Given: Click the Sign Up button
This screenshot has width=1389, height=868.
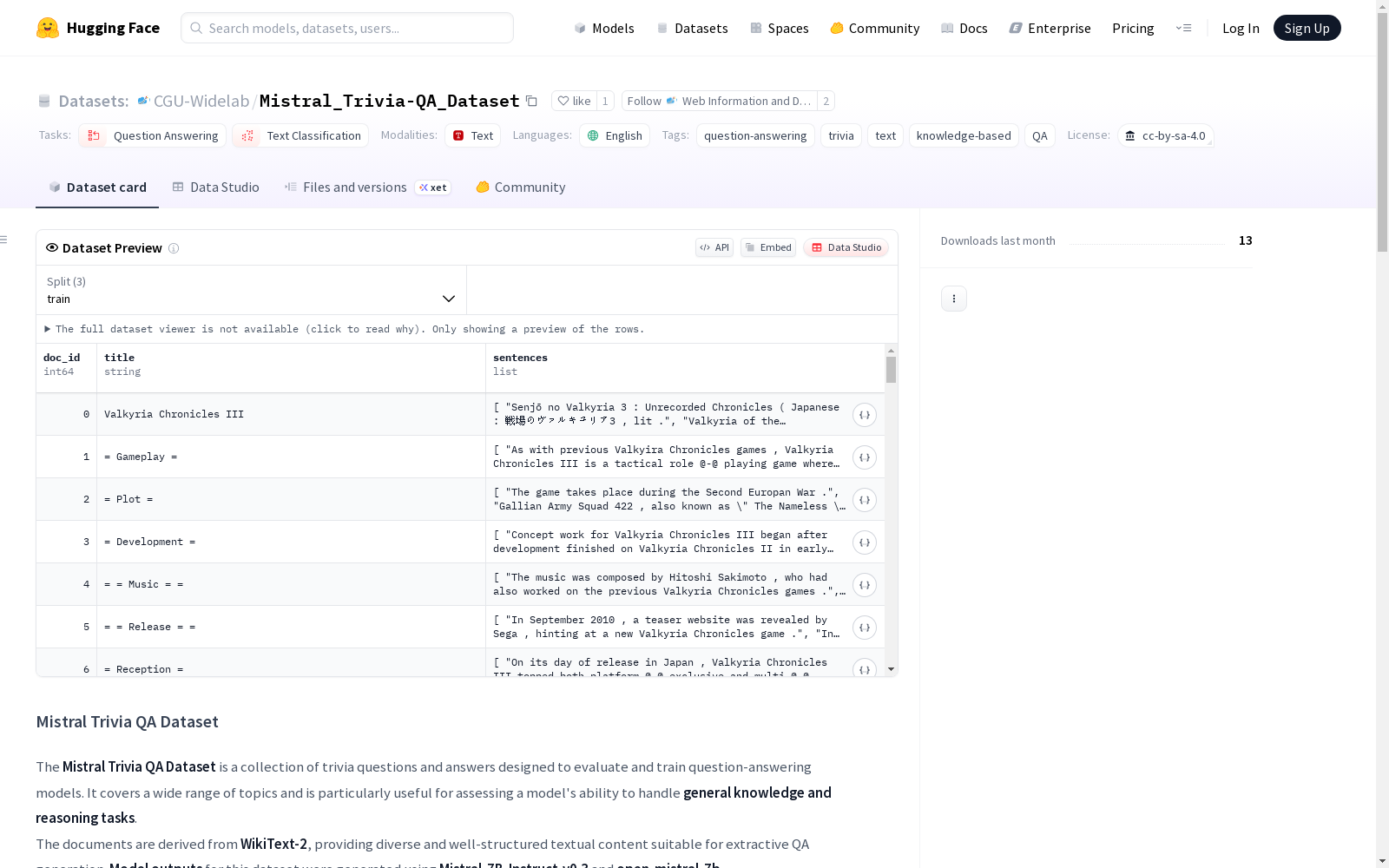Looking at the screenshot, I should click(x=1307, y=28).
